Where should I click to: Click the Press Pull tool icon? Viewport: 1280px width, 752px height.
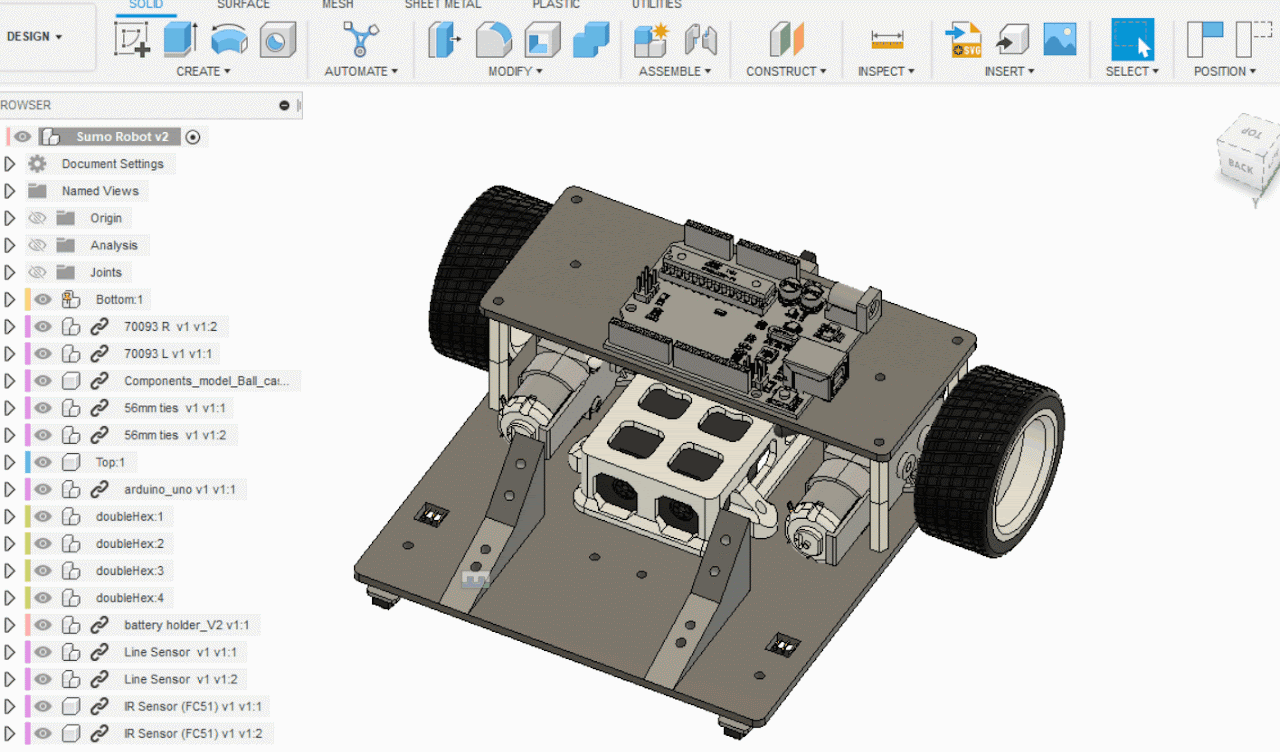pyautogui.click(x=443, y=40)
